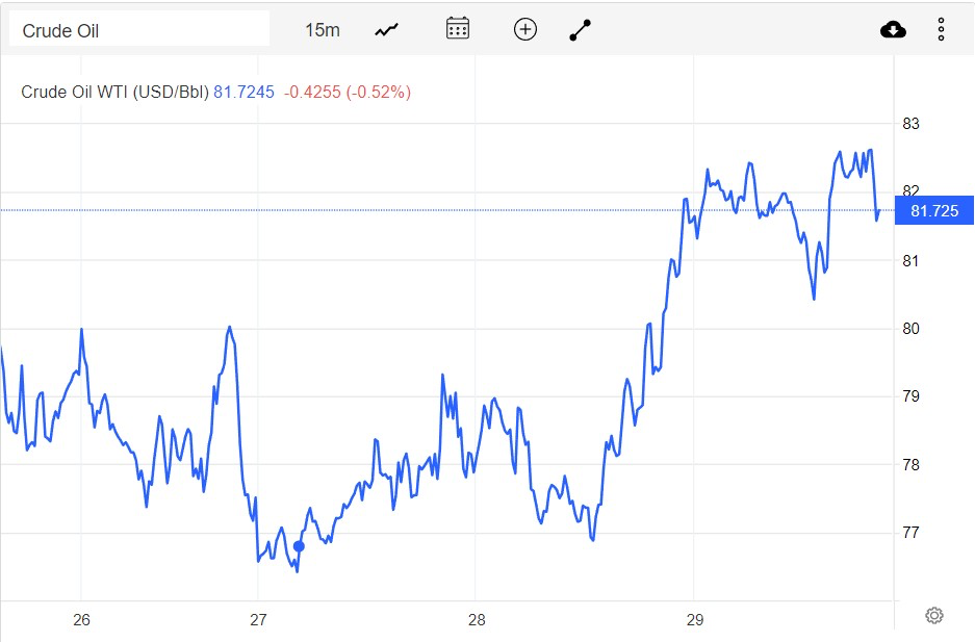Open the three-dot more options menu
This screenshot has width=977, height=643.
pyautogui.click(x=941, y=30)
